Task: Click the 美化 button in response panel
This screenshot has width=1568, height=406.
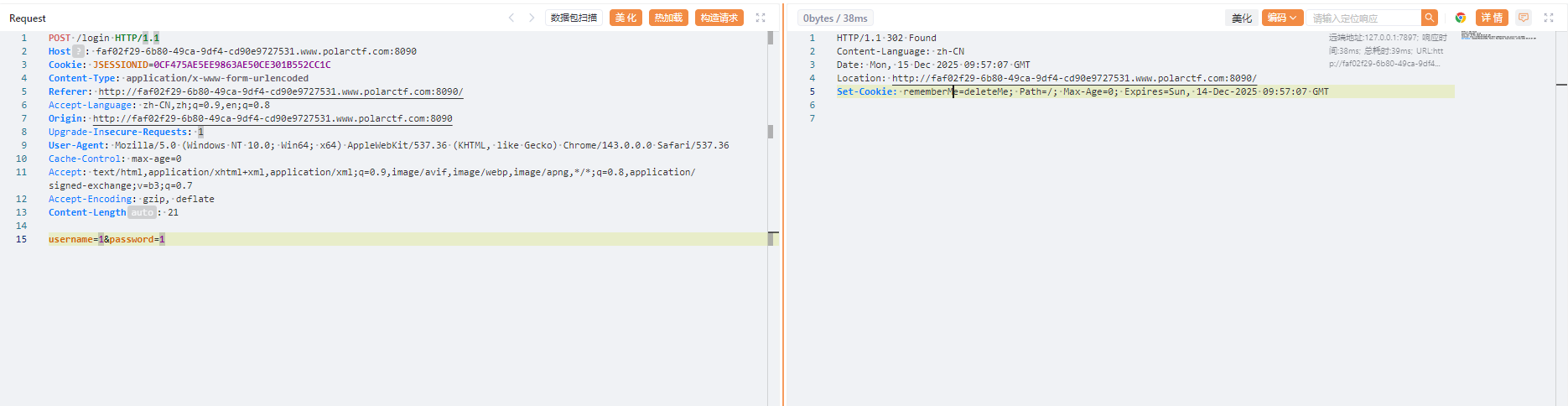Action: (x=1241, y=18)
